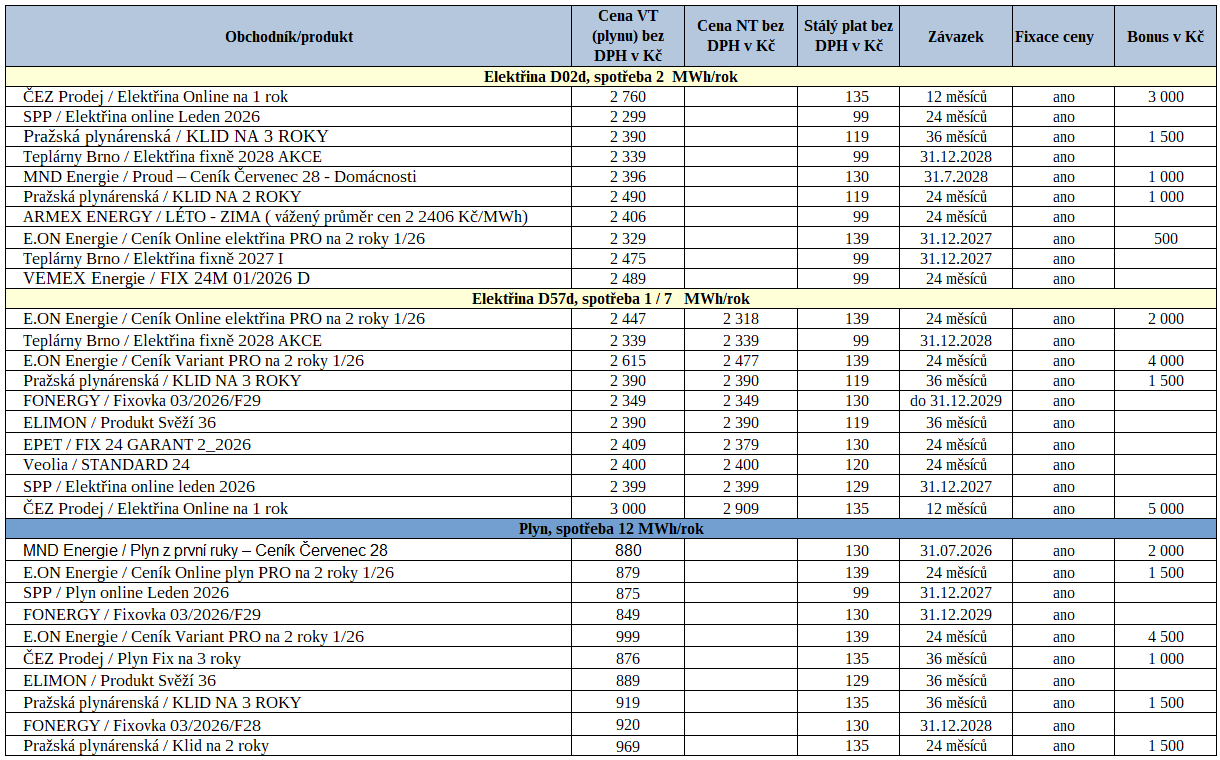Select the MND Energie Plyn z první ruky cell
The image size is (1220, 760).
coord(205,551)
